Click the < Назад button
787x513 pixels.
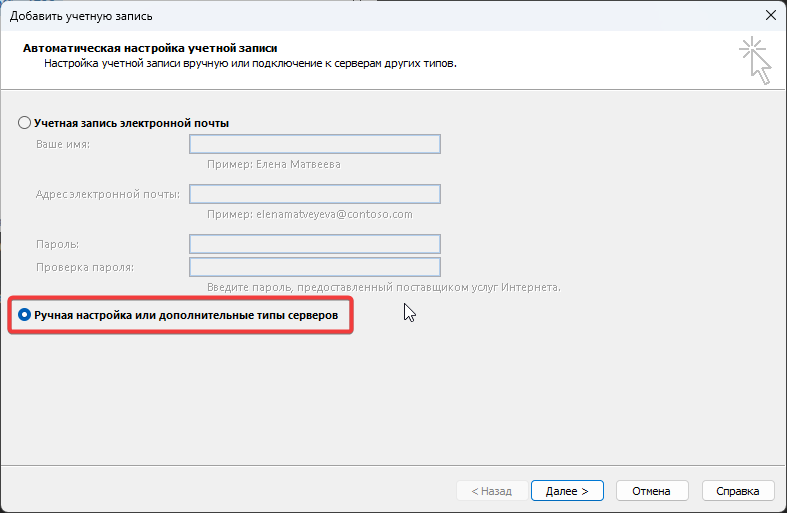[x=485, y=491]
